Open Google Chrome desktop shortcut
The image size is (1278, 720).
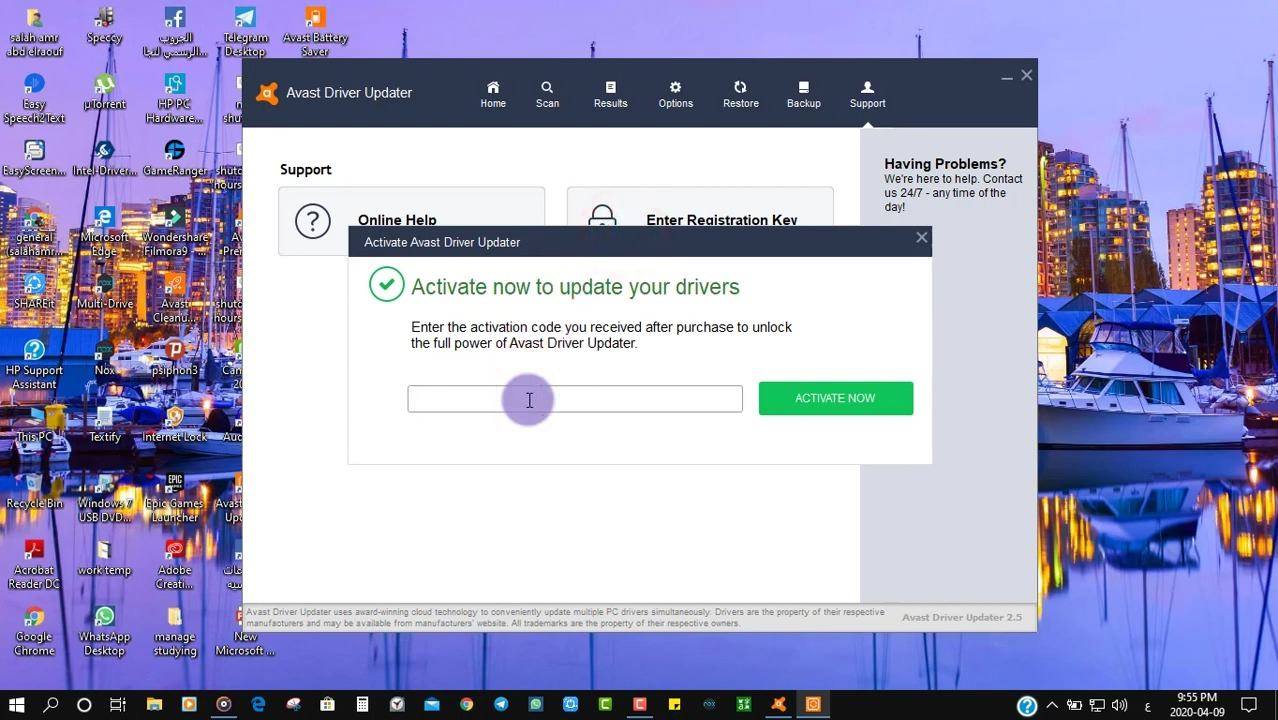pos(34,630)
